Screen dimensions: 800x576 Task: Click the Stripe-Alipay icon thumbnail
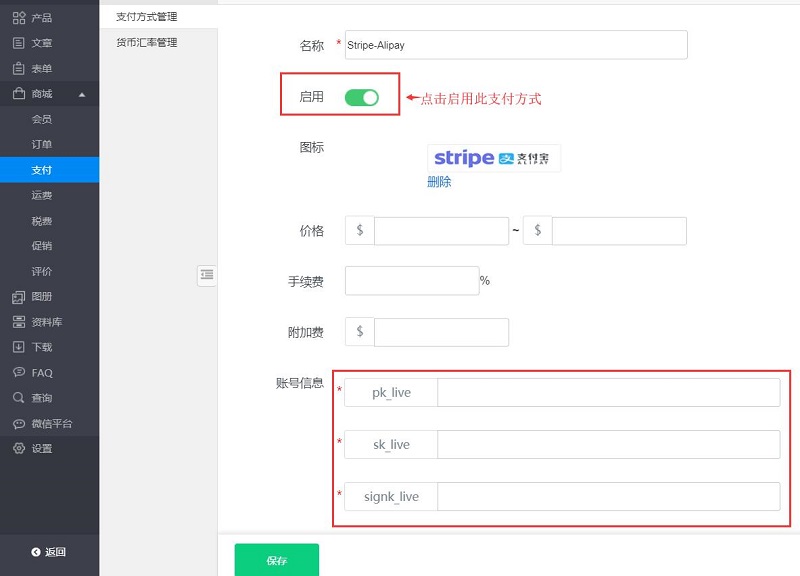pos(493,157)
